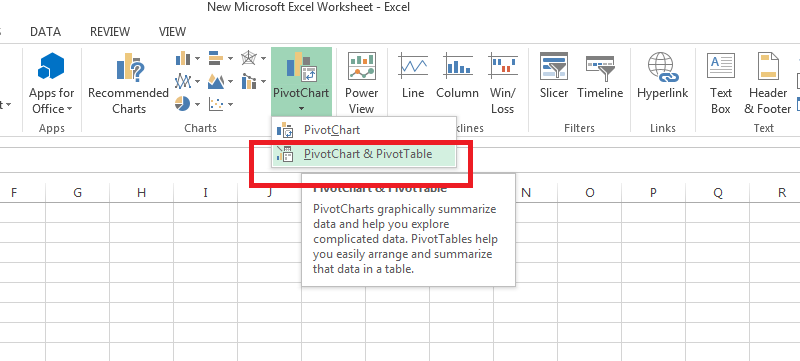The image size is (800, 361).
Task: Switch to the REVIEW ribbon tab
Action: tap(110, 32)
